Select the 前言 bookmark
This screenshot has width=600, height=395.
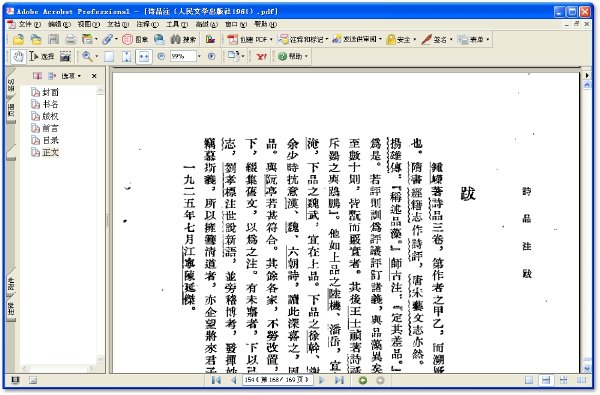click(x=45, y=128)
